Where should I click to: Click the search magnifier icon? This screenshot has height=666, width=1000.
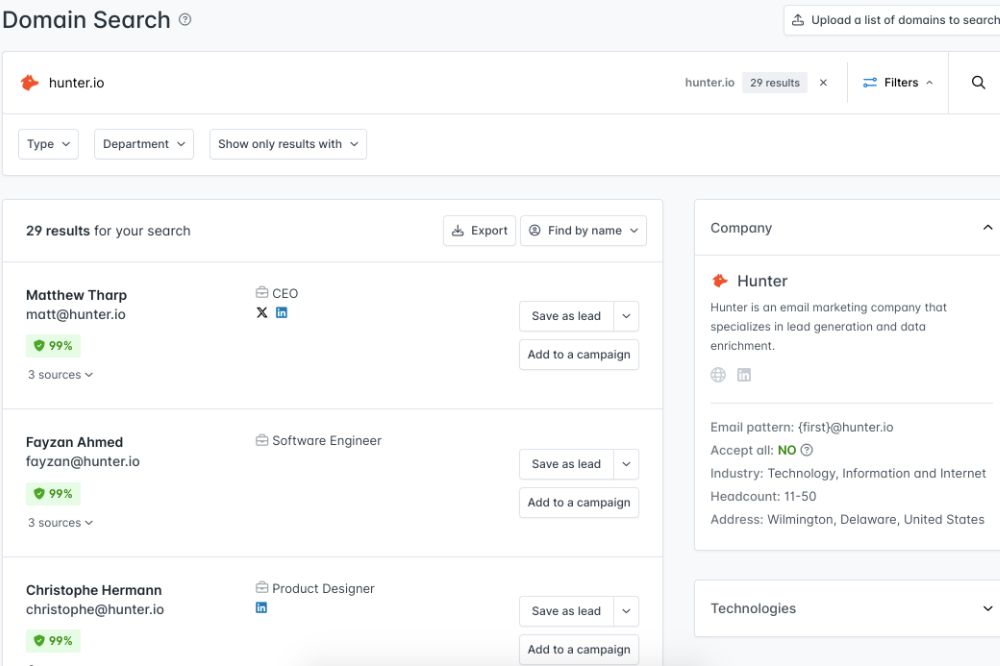[978, 82]
